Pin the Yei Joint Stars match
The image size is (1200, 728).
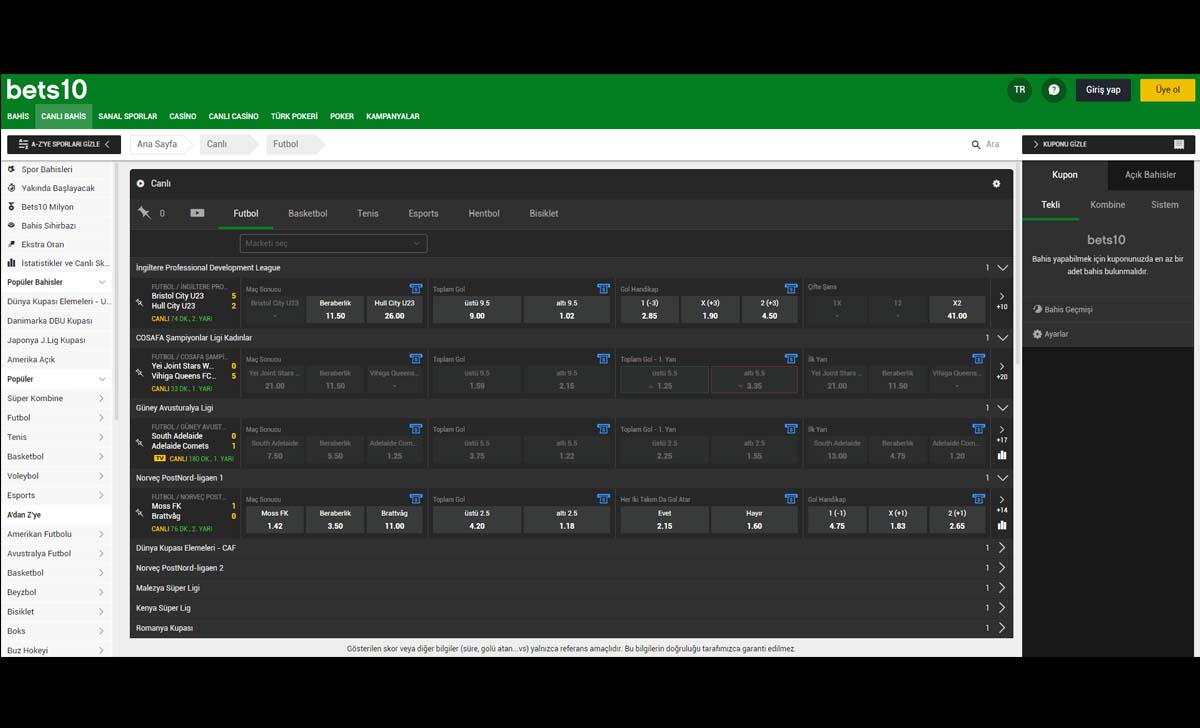[140, 371]
